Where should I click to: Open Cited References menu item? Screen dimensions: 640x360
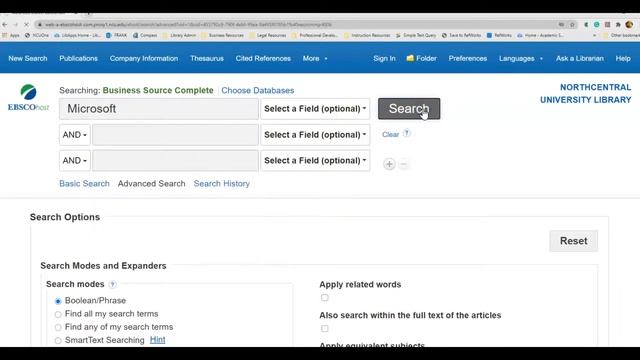click(x=263, y=58)
